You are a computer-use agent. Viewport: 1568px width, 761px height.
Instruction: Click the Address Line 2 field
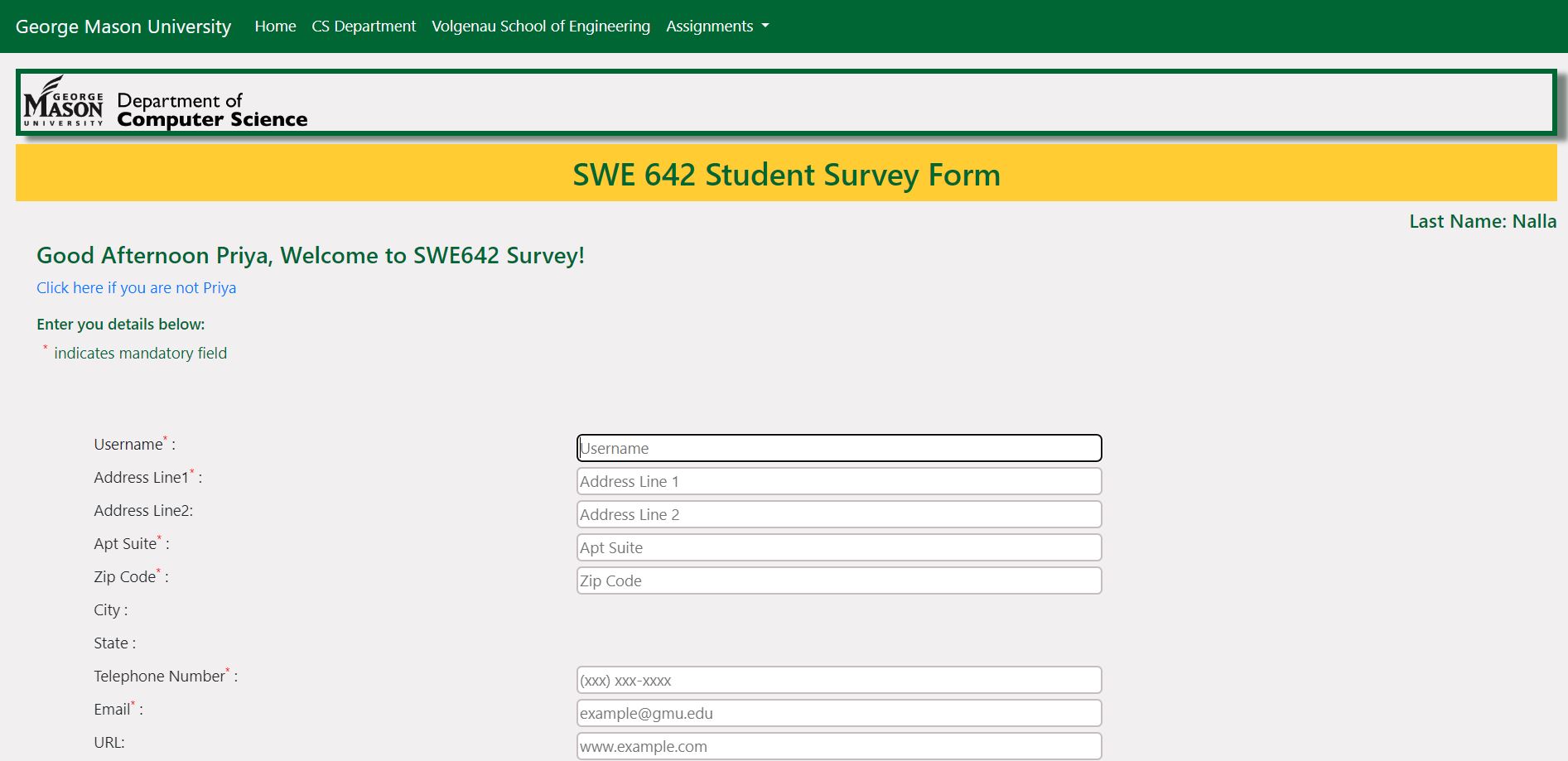(839, 514)
